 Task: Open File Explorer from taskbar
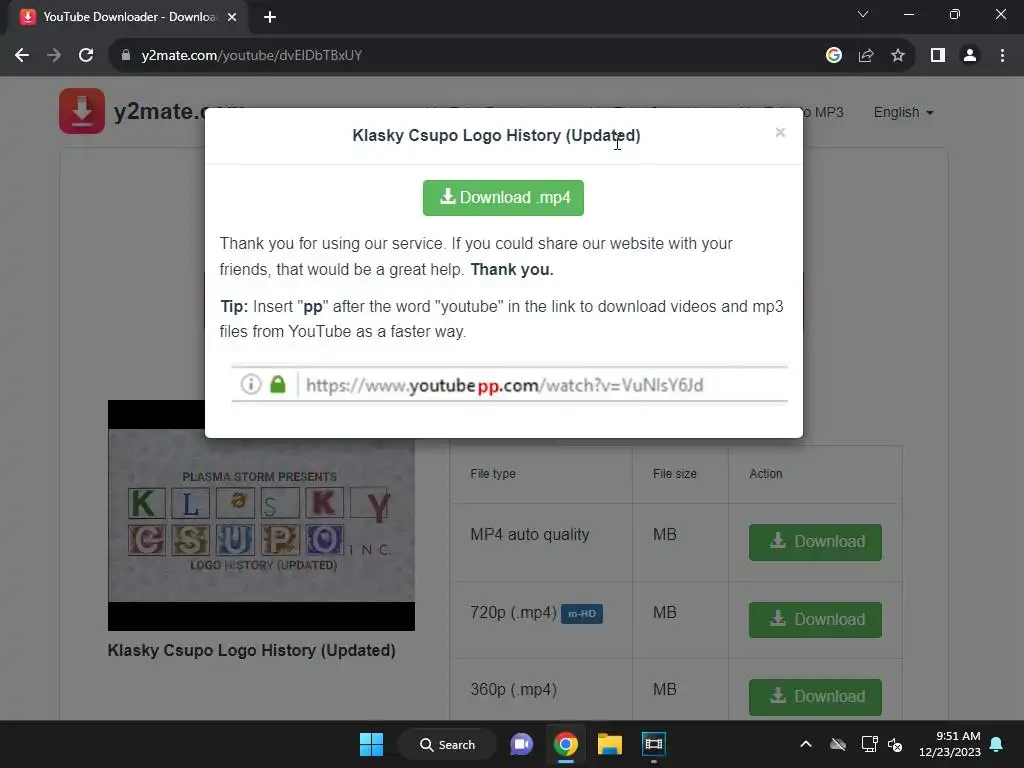pyautogui.click(x=609, y=744)
